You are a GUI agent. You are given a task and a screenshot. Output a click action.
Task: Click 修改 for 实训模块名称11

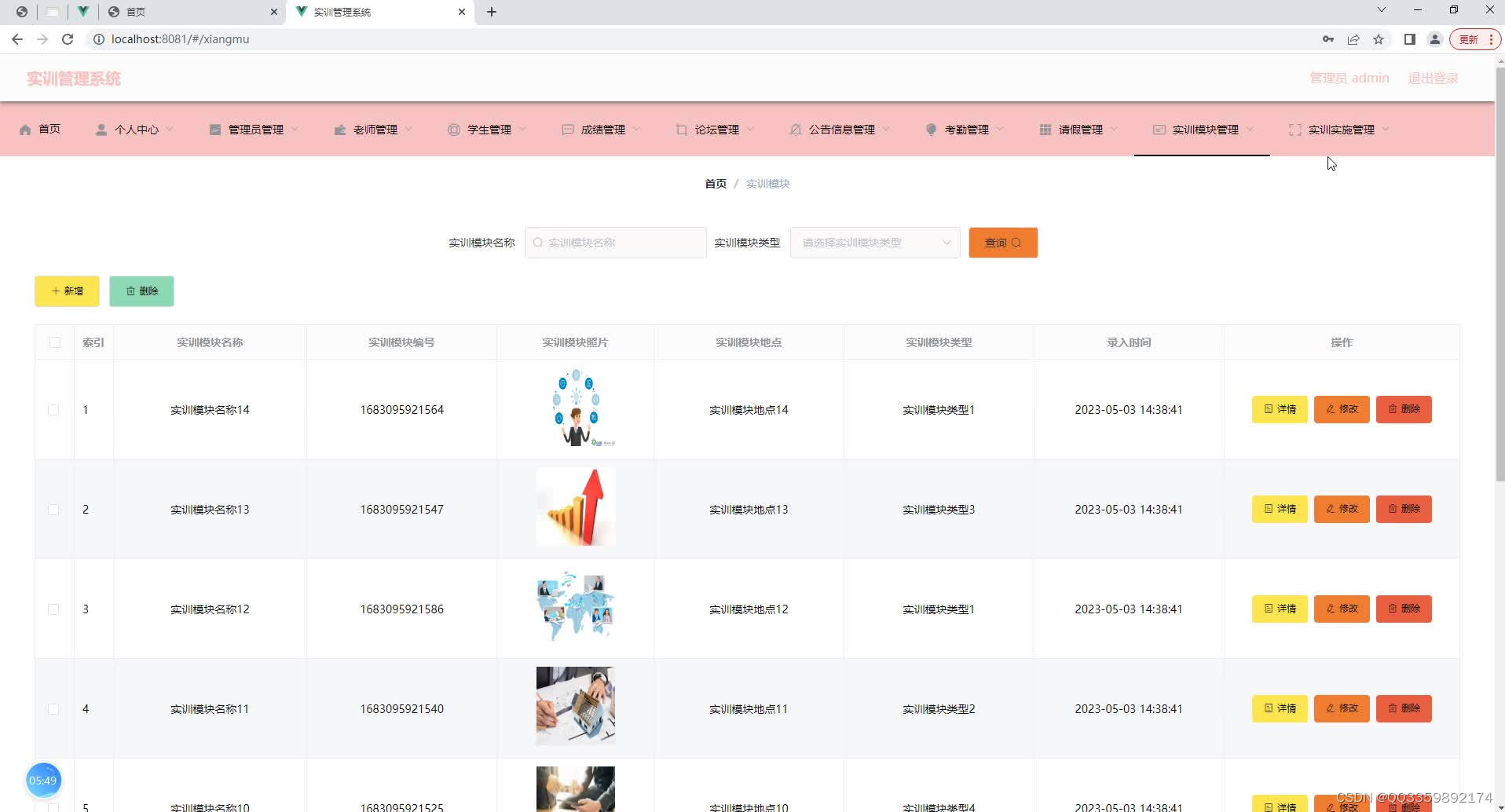click(1342, 708)
